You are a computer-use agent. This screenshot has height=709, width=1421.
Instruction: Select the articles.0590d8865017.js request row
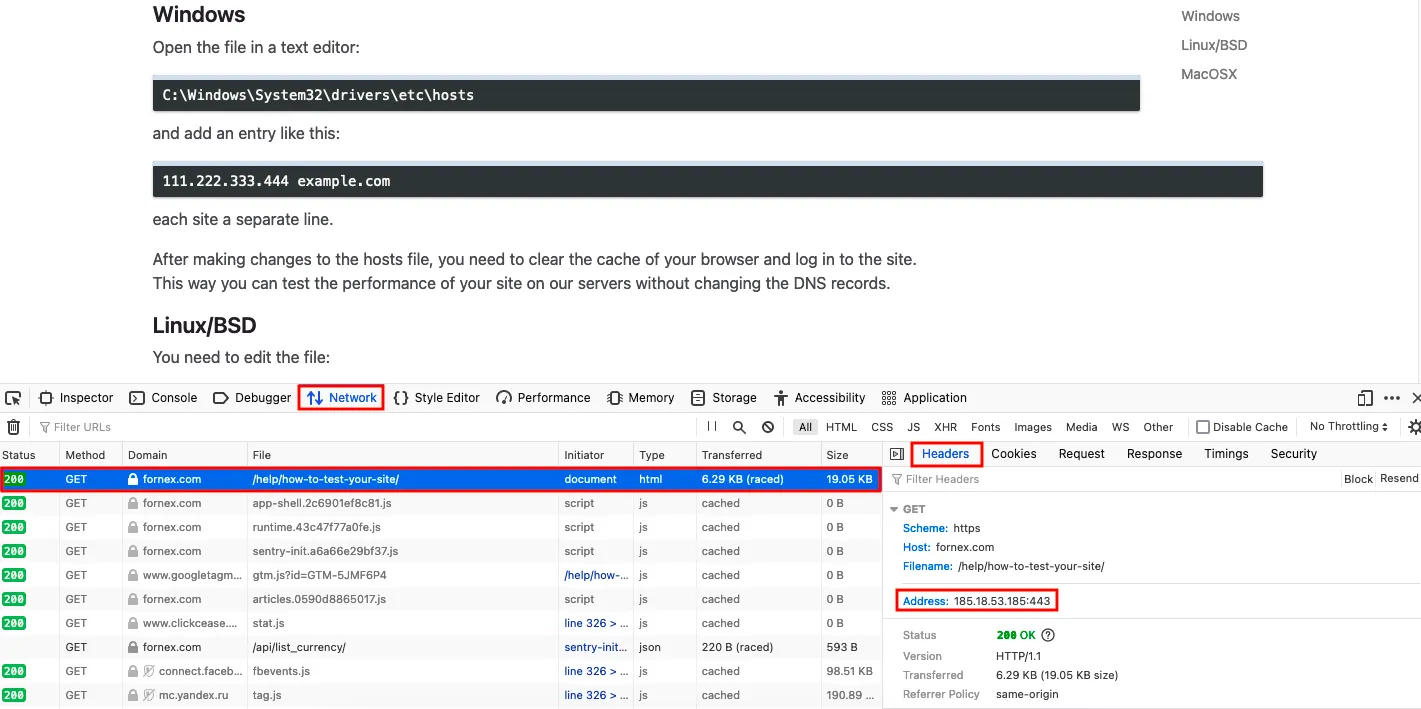440,599
